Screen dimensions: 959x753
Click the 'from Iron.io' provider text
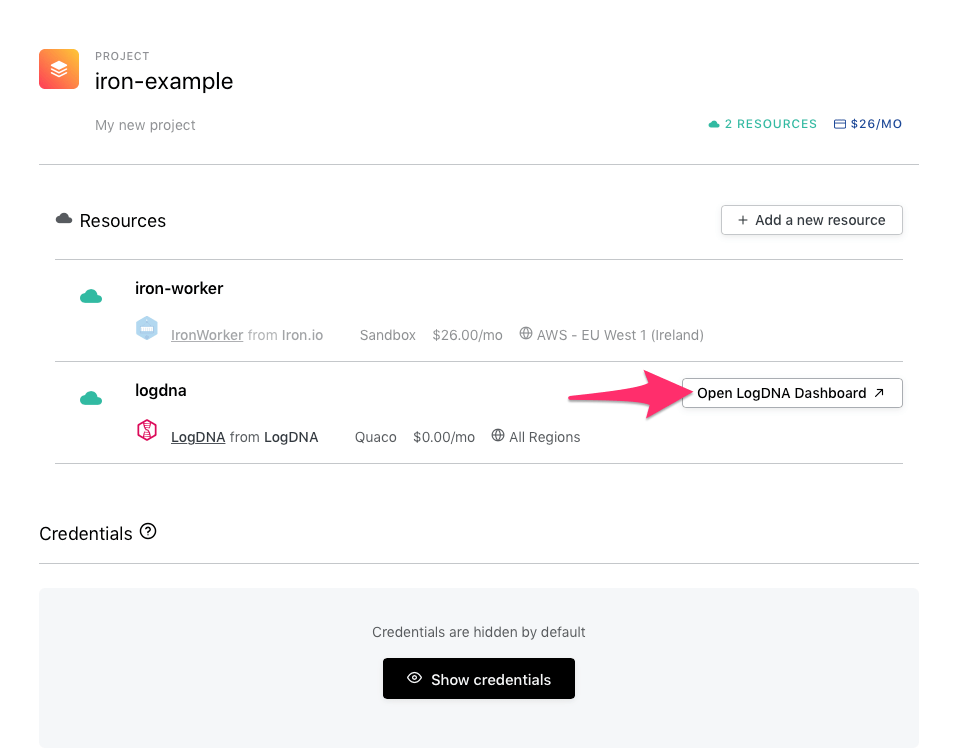(285, 335)
